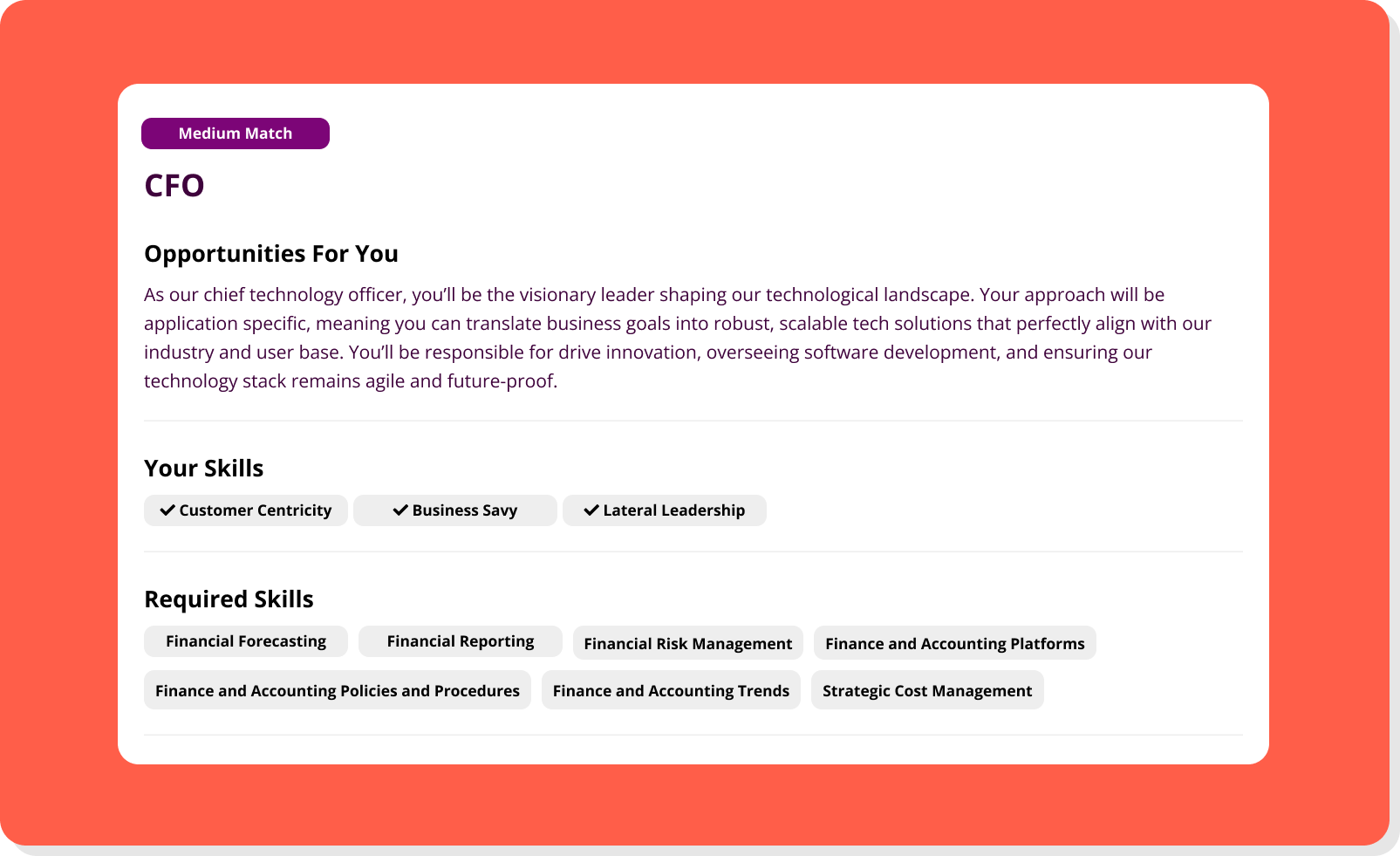This screenshot has height=856, width=1400.
Task: Choose the Financial Forecasting skill chip
Action: pos(246,641)
